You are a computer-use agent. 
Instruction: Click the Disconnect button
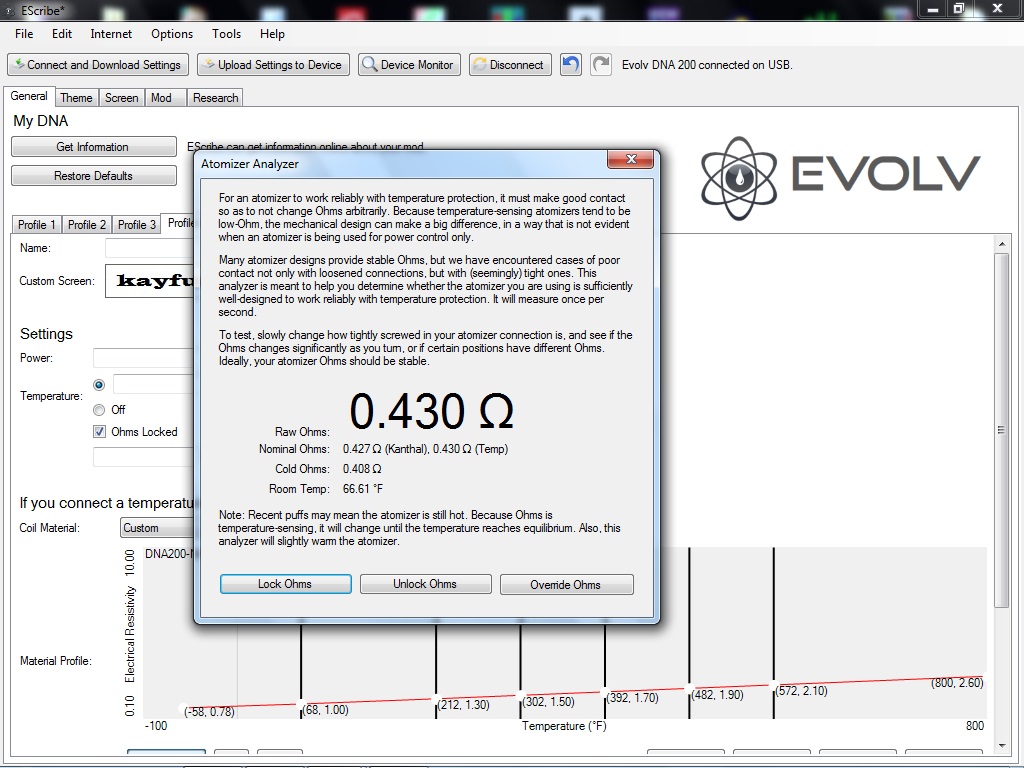tap(510, 65)
